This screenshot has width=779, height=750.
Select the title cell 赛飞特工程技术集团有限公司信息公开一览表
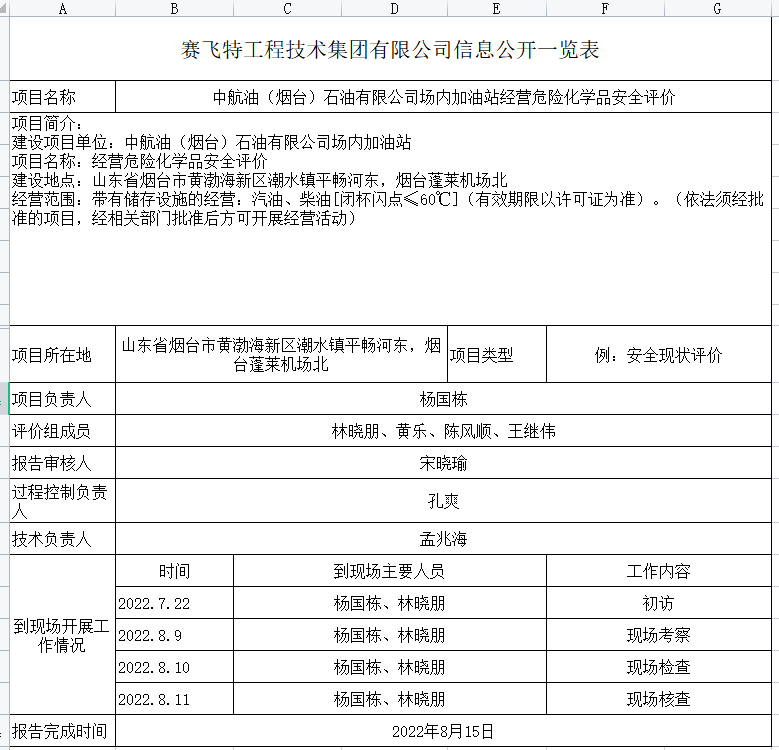click(x=390, y=49)
